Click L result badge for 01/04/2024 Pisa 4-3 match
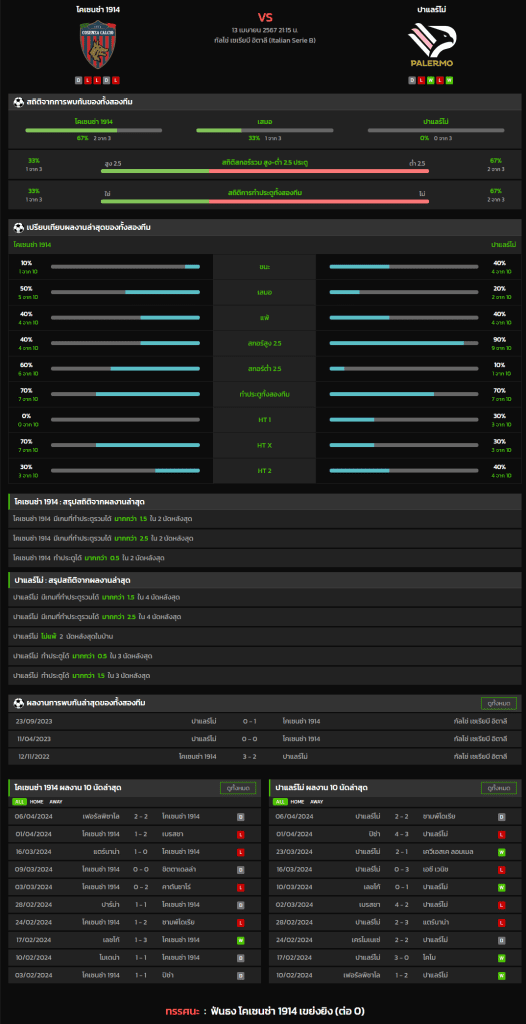 point(501,834)
